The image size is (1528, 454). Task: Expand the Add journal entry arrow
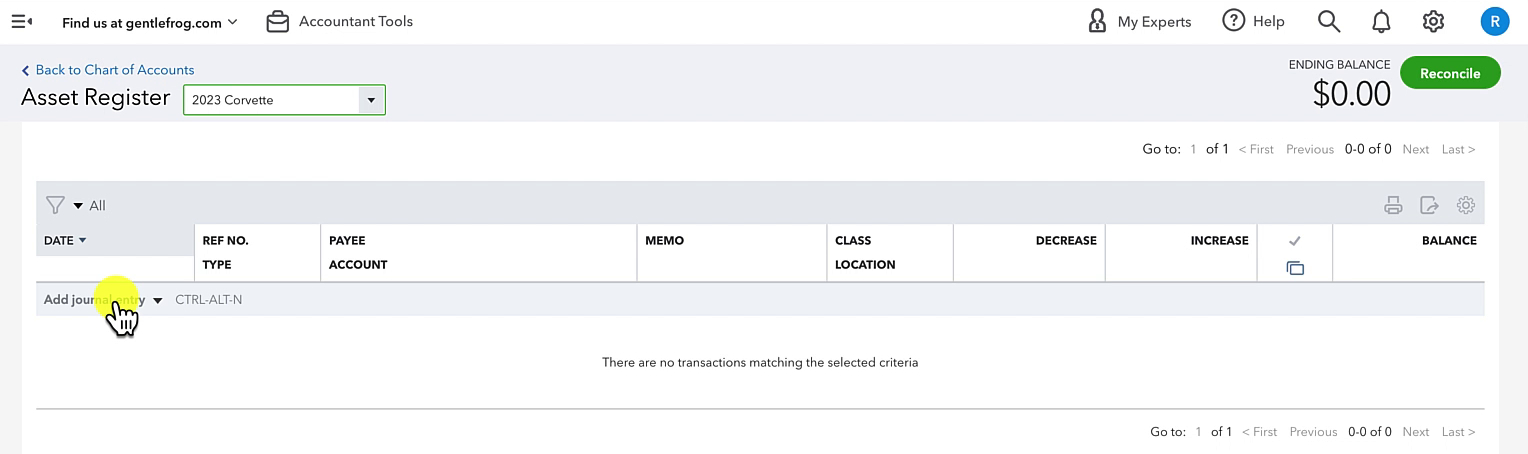point(158,300)
